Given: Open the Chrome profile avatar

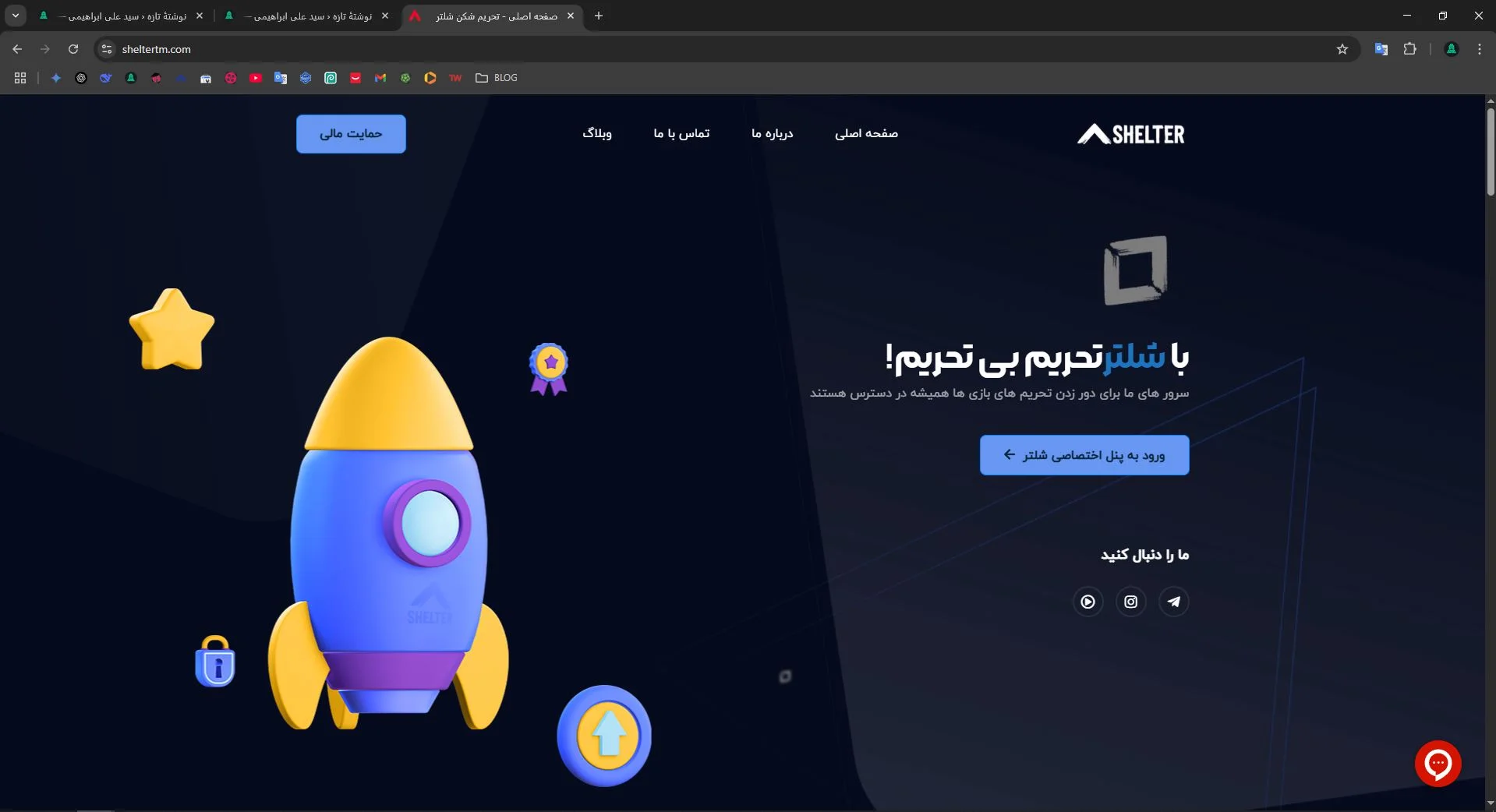Looking at the screenshot, I should click(1451, 49).
